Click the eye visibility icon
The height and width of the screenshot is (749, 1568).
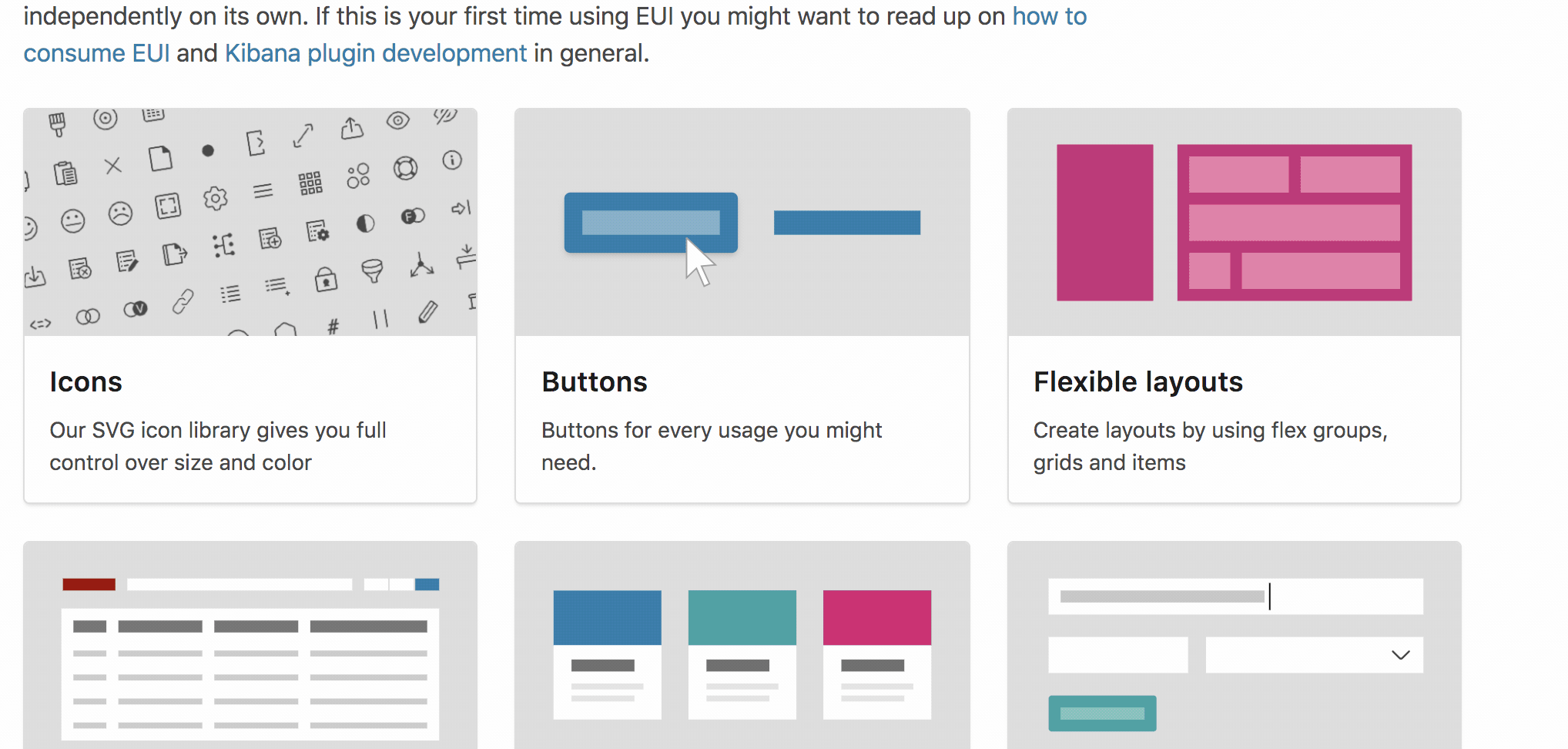pyautogui.click(x=397, y=119)
